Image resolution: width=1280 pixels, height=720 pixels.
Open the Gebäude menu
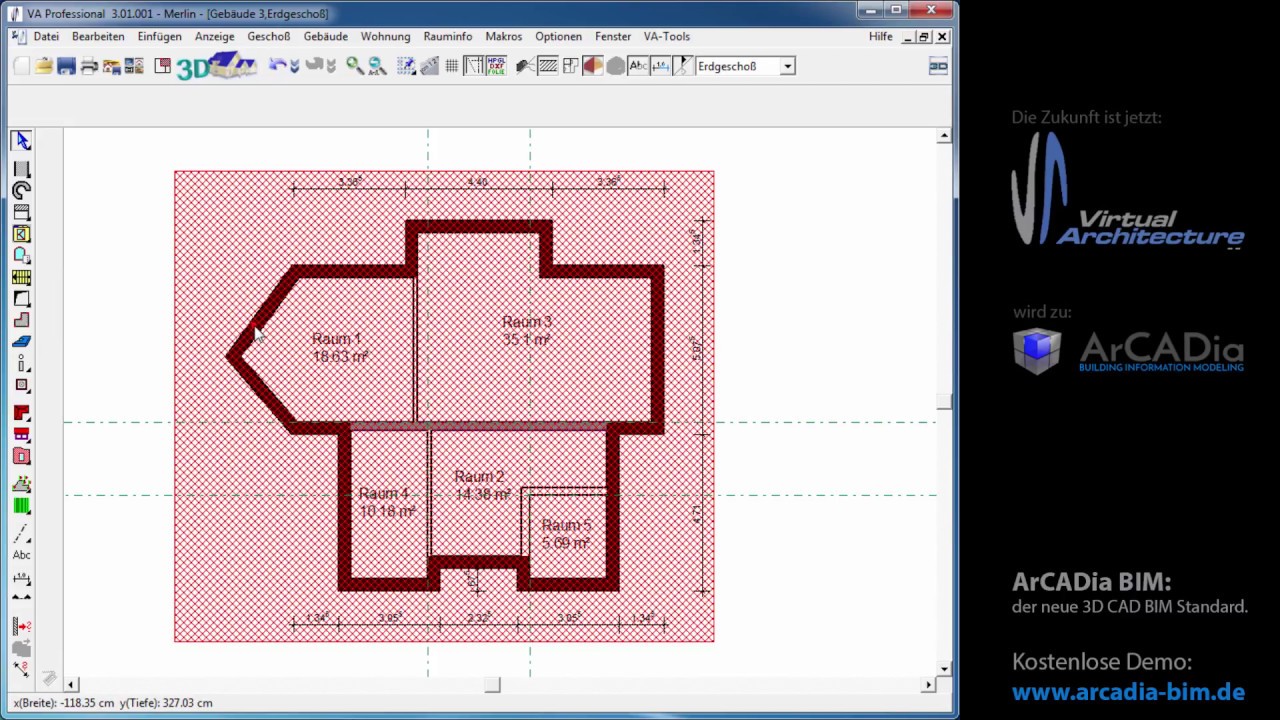click(x=326, y=36)
